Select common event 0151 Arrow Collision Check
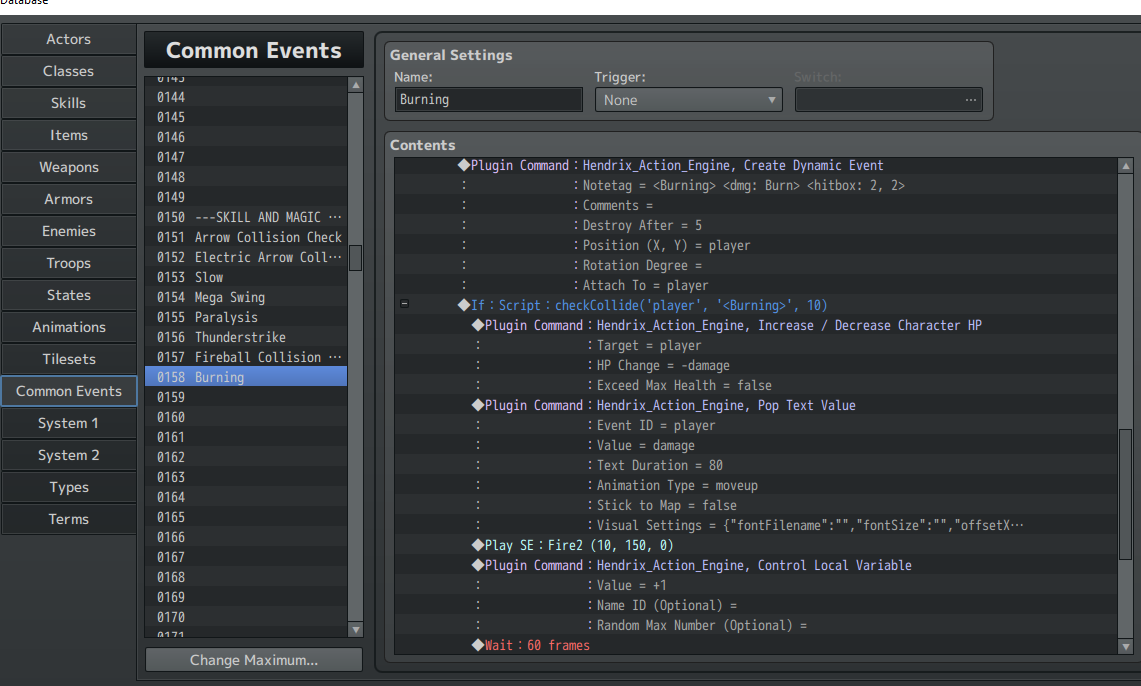The image size is (1141, 686). click(x=246, y=237)
